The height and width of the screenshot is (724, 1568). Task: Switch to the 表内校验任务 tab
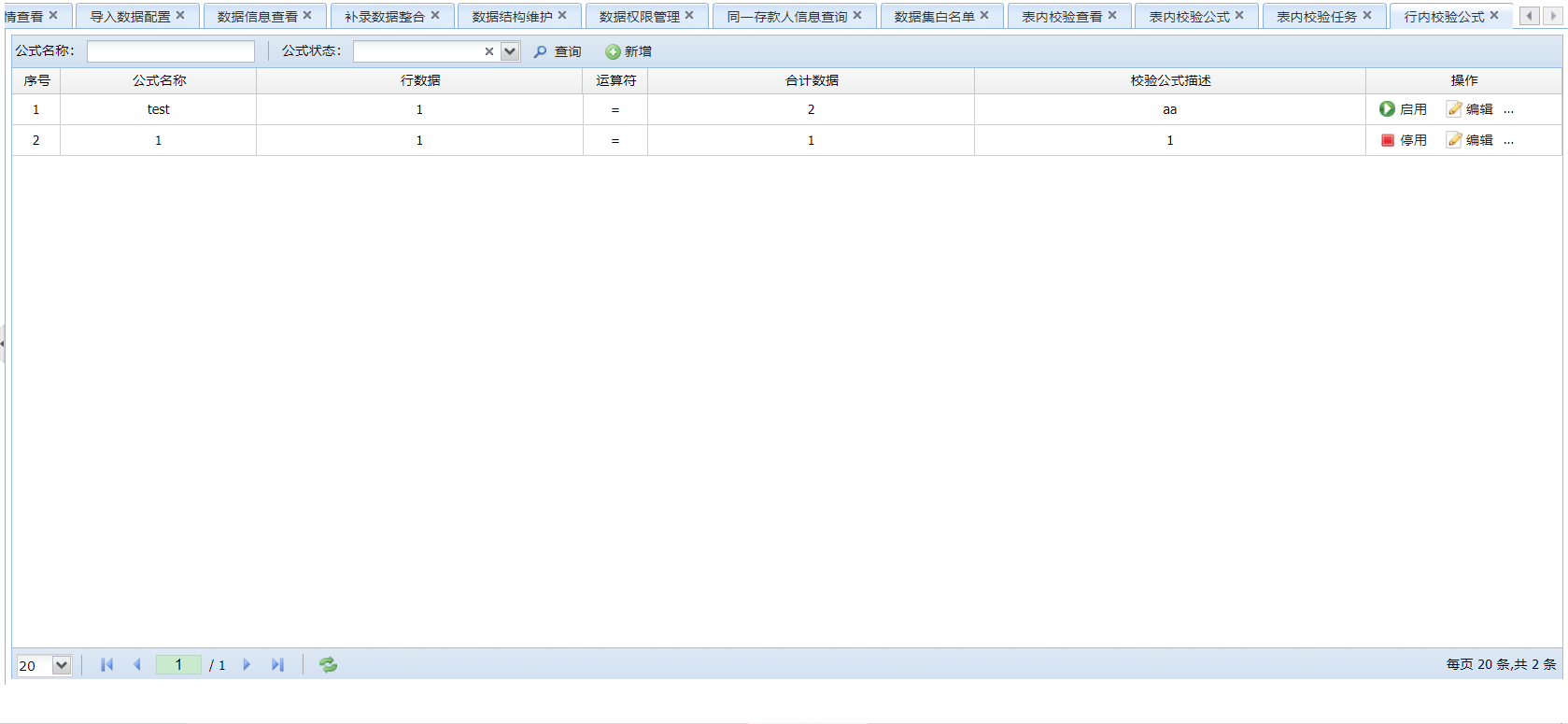[x=1316, y=17]
